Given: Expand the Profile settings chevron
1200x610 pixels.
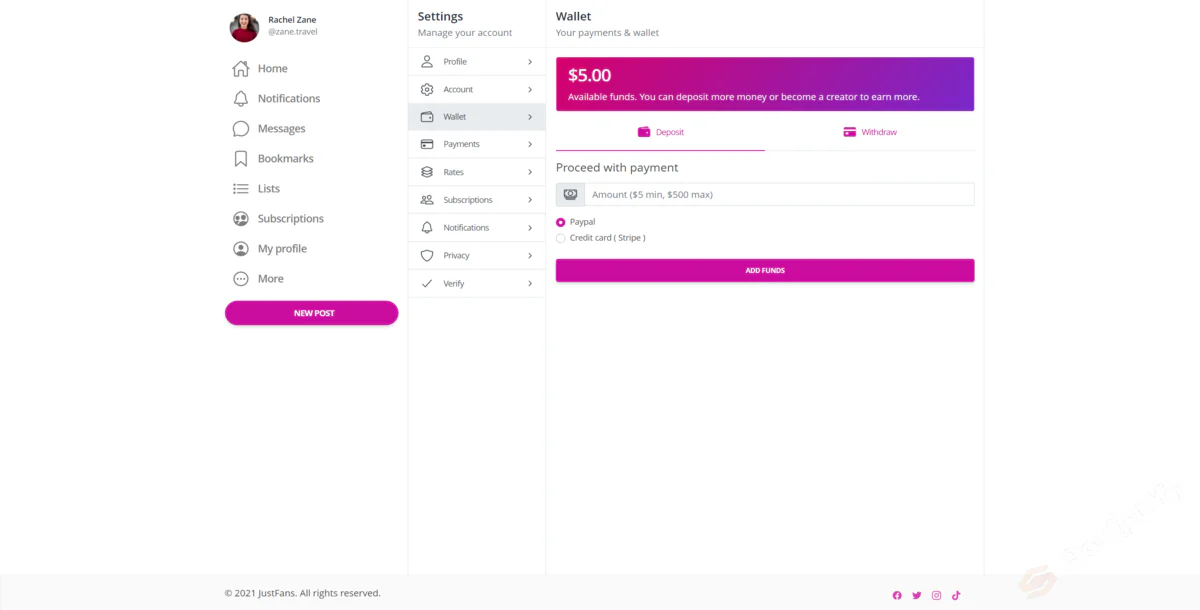Looking at the screenshot, I should [x=530, y=62].
